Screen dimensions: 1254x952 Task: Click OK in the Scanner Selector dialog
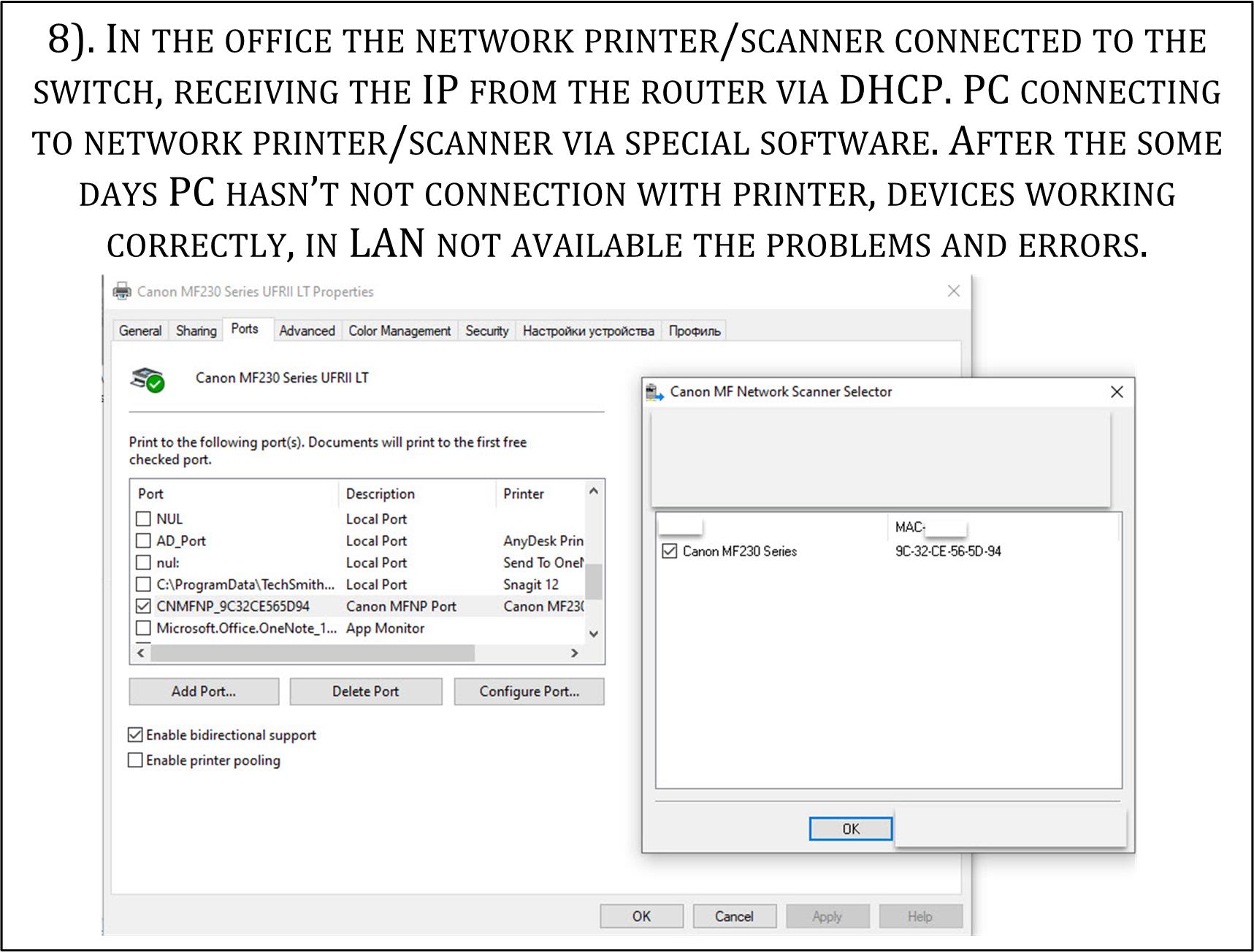pos(851,829)
